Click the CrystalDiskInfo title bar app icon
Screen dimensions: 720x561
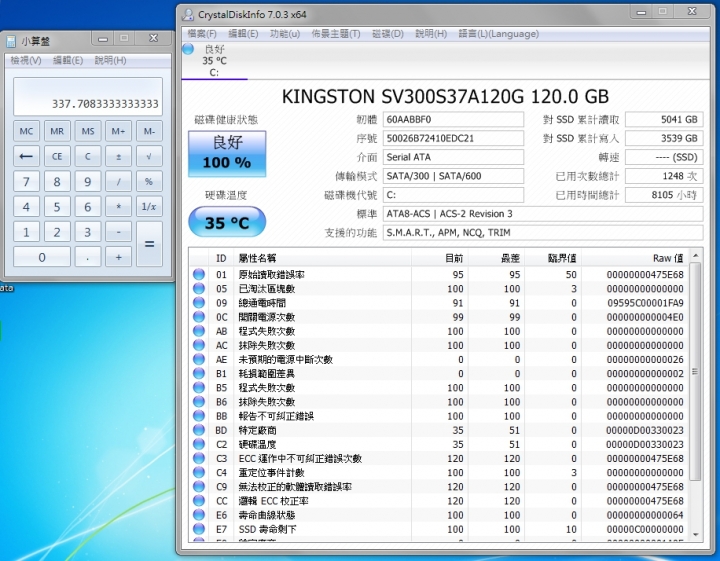point(188,15)
